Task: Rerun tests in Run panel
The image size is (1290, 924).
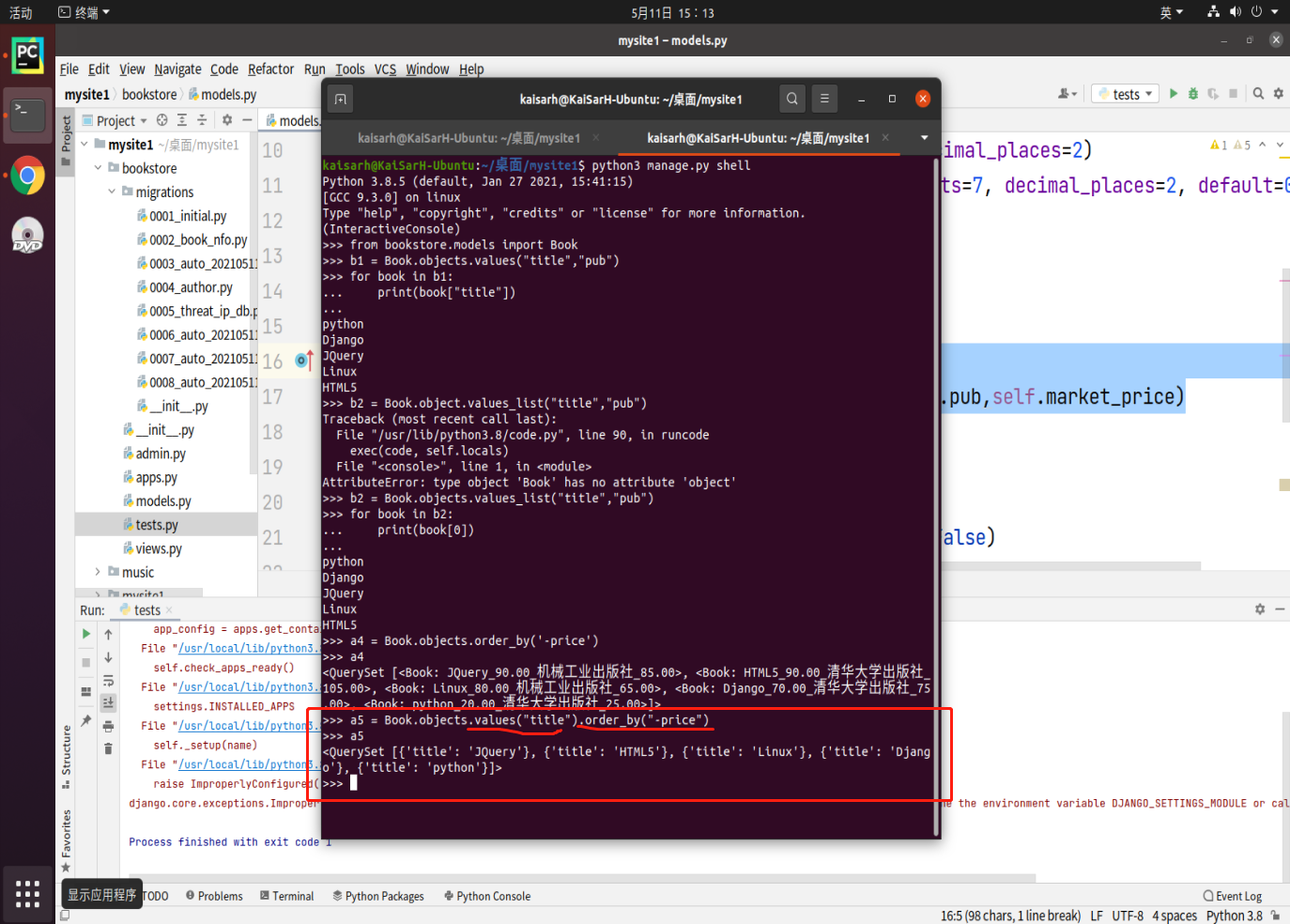Action: point(85,634)
